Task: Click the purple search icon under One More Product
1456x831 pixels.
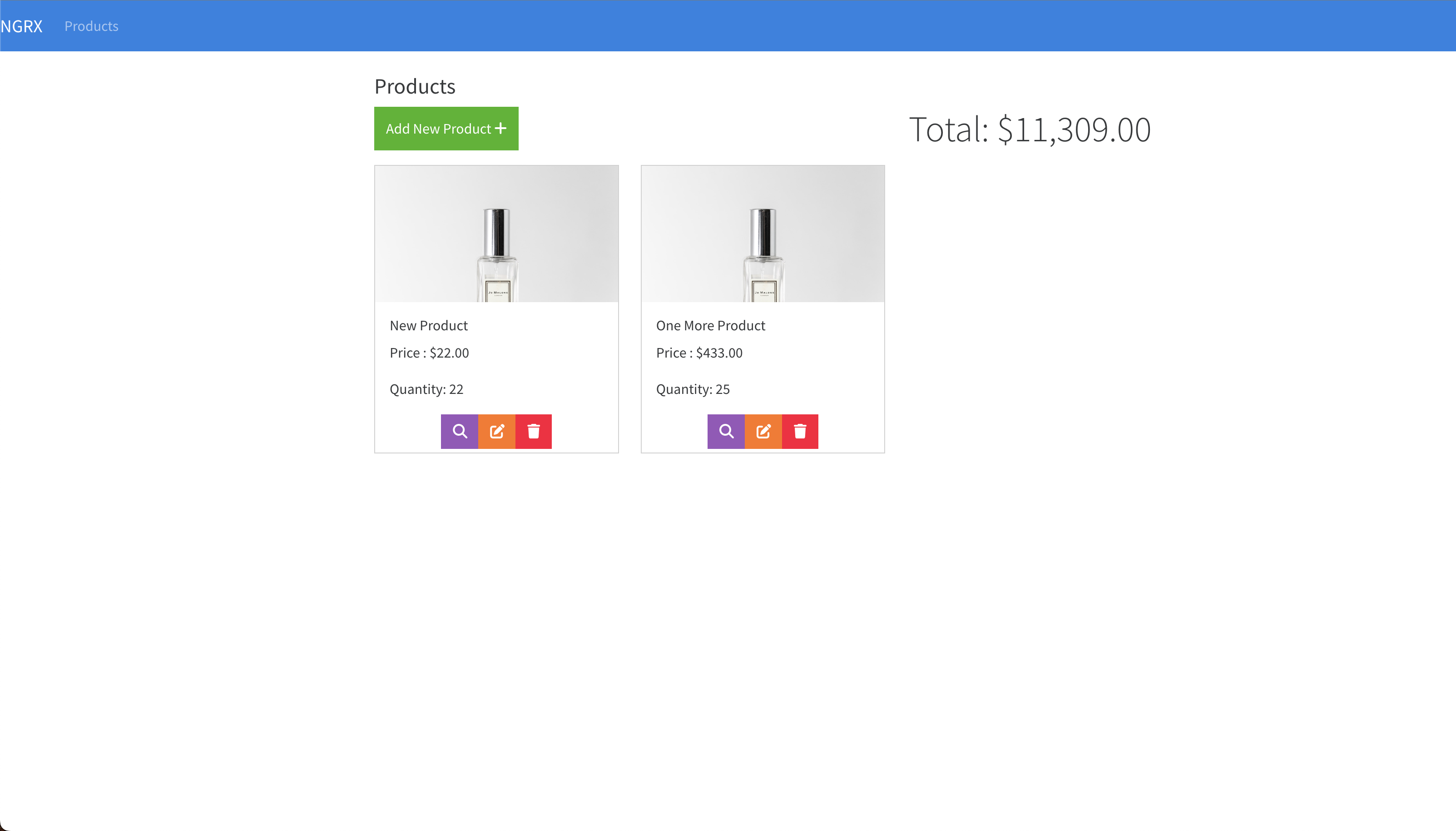Action: point(725,431)
